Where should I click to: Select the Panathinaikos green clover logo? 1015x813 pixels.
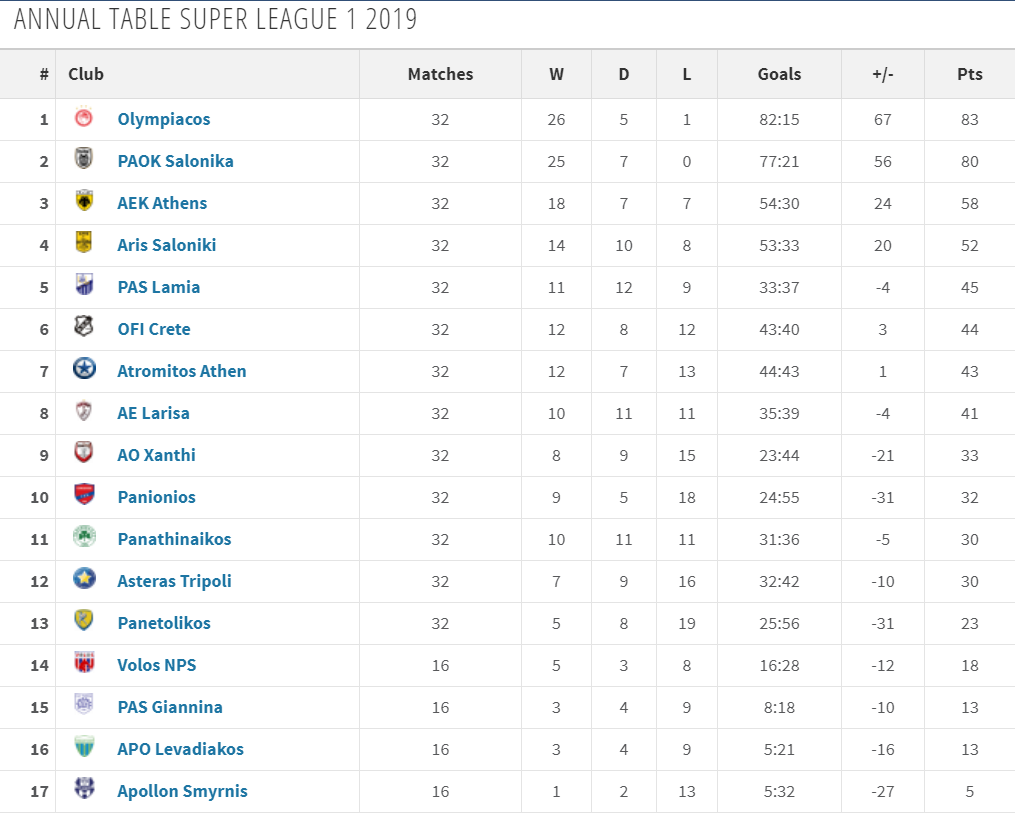84,537
